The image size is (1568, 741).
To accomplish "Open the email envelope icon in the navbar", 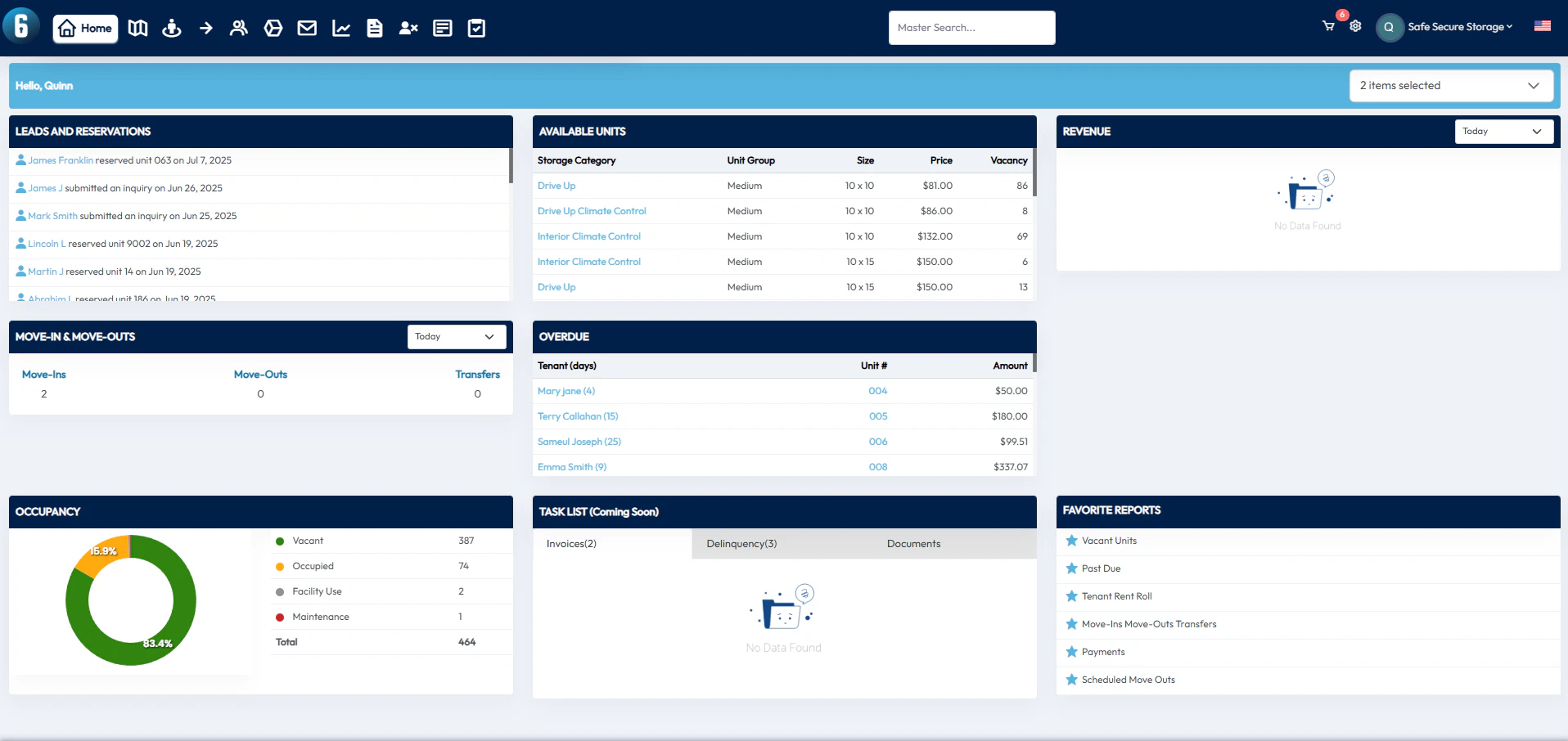I will [306, 27].
